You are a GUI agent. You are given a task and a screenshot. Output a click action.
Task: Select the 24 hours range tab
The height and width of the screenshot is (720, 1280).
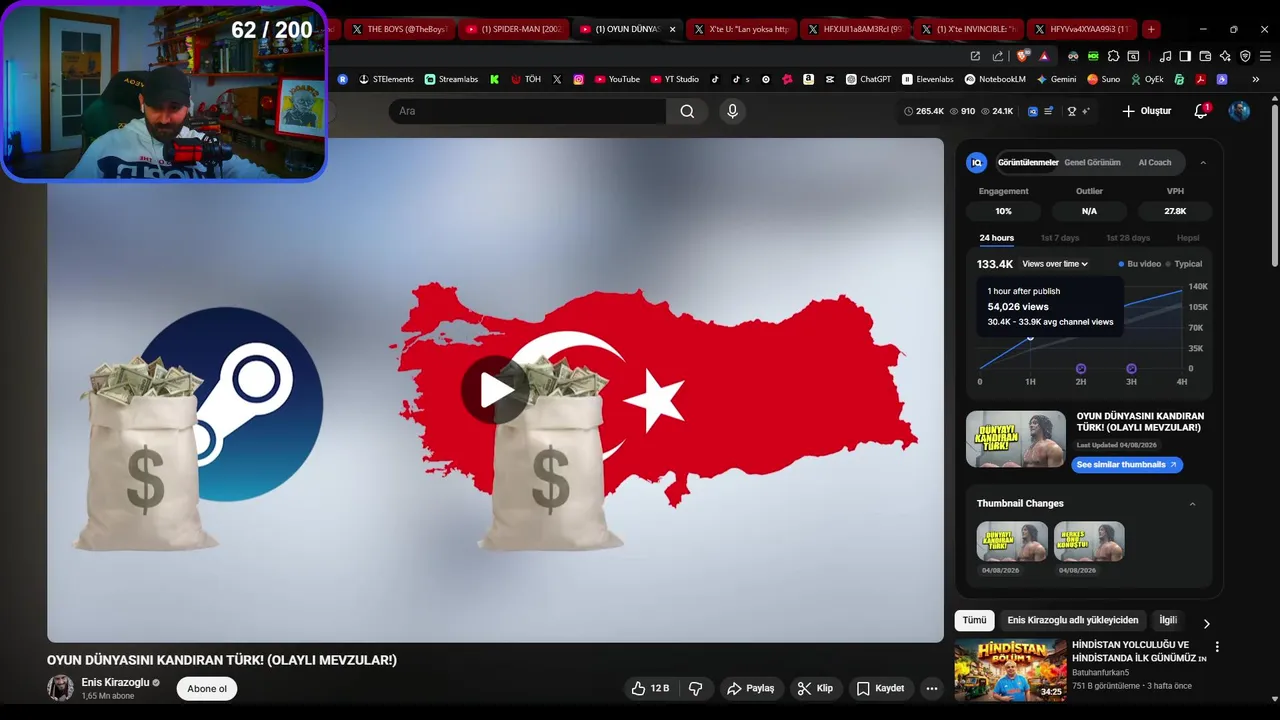point(996,238)
